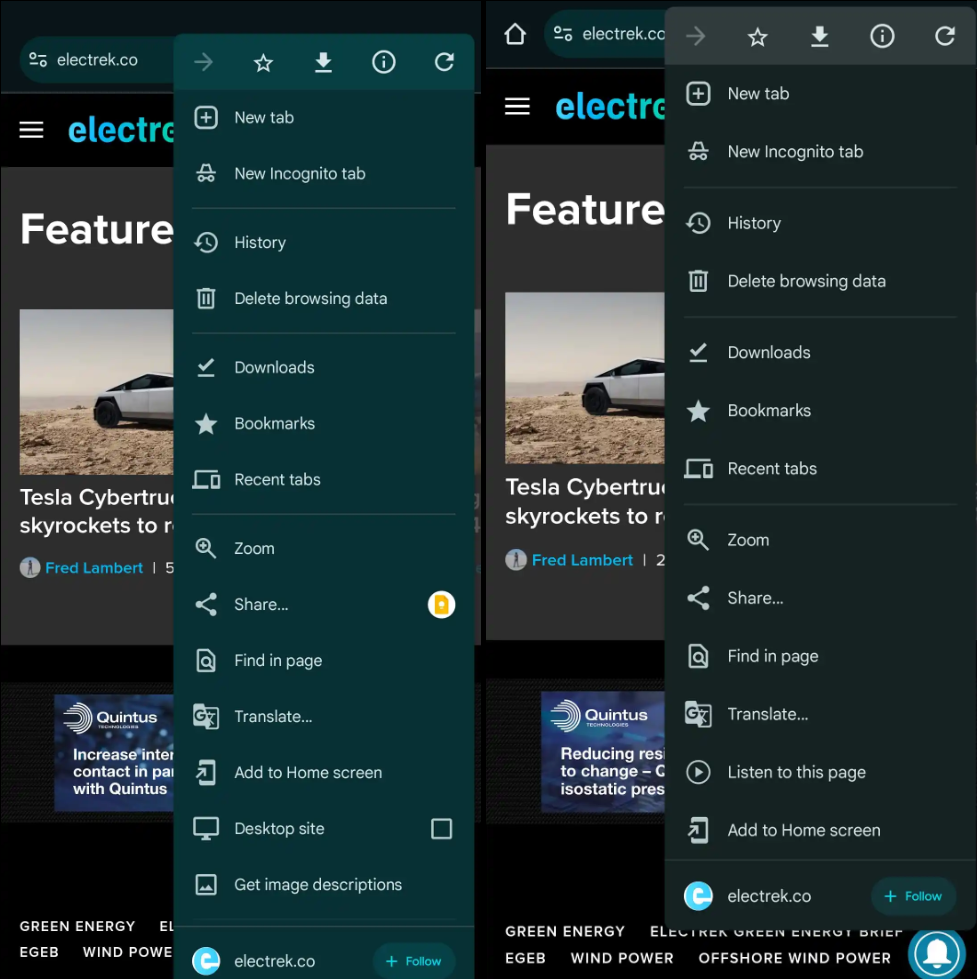The width and height of the screenshot is (977, 979).
Task: Open Cybertruck article image on left page
Action: click(x=97, y=392)
